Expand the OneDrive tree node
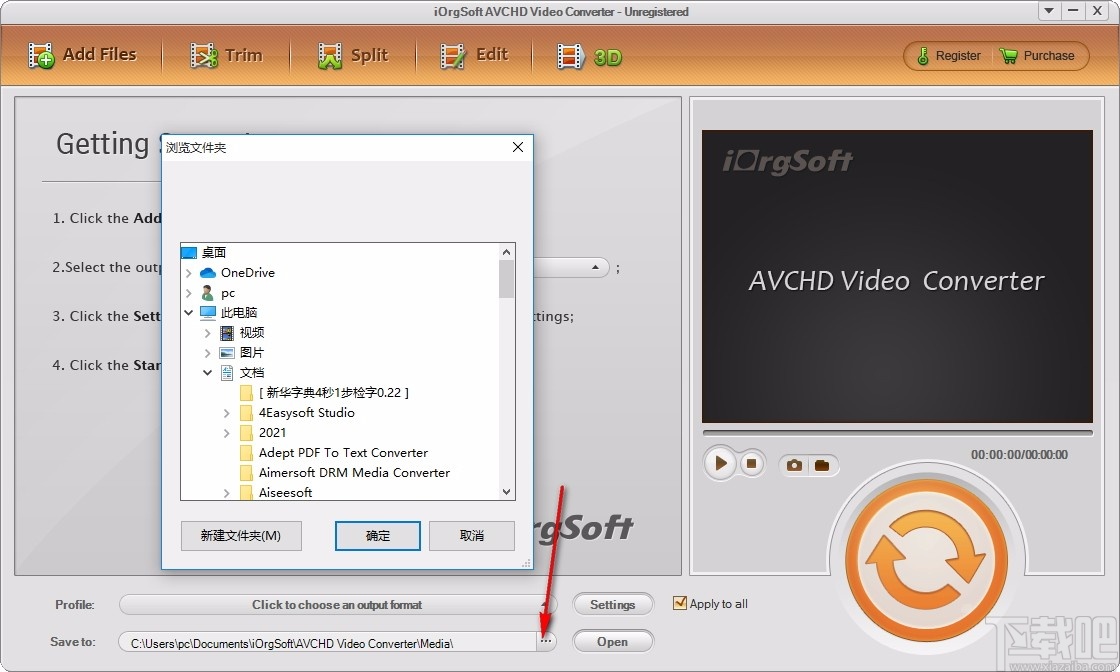 189,272
